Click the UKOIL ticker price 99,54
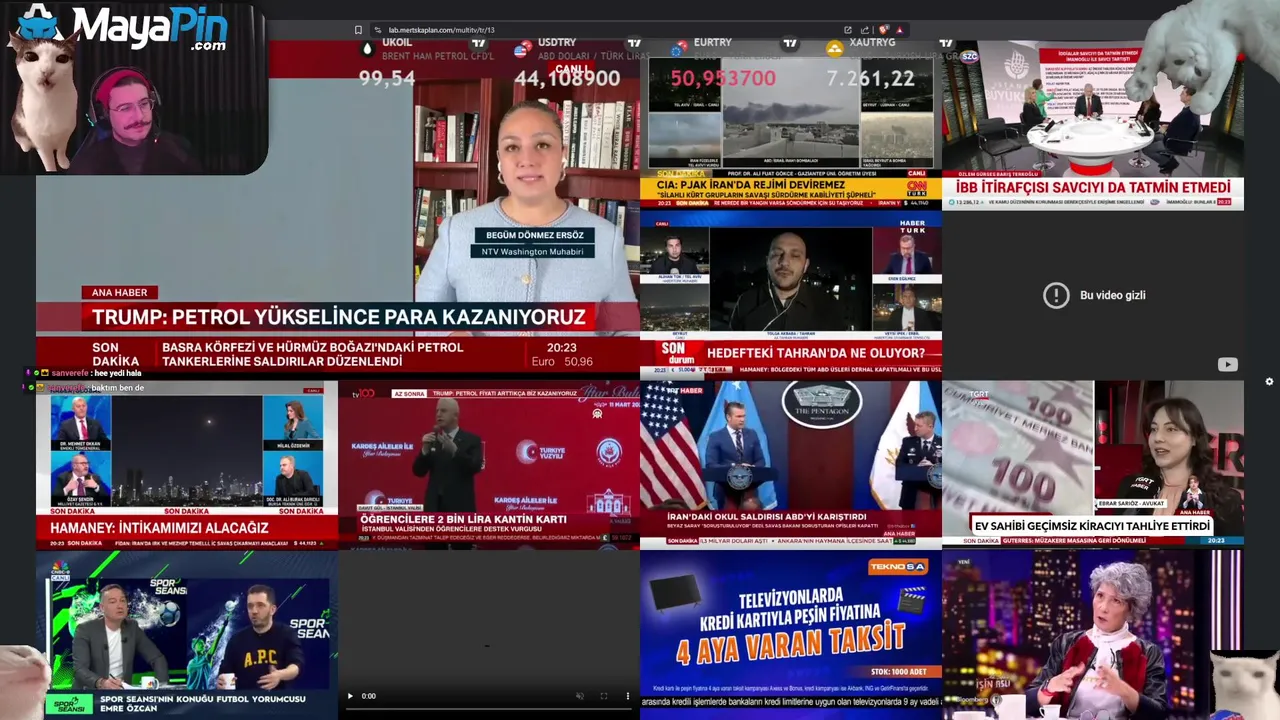The image size is (1280, 720). tap(387, 78)
